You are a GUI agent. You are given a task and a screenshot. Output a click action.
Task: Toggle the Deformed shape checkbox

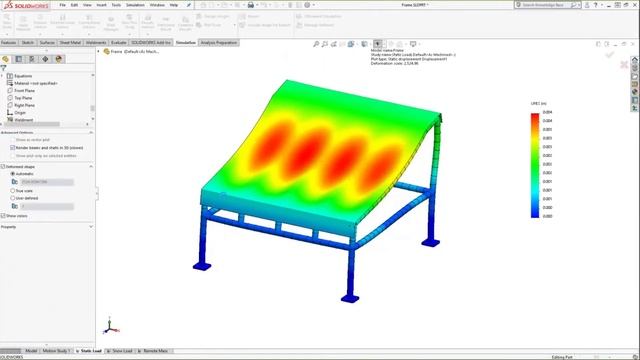(3, 167)
